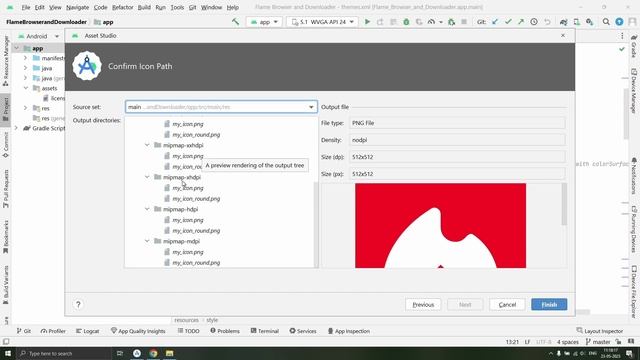Open the Build menu
The height and width of the screenshot is (360, 640).
(144, 7)
